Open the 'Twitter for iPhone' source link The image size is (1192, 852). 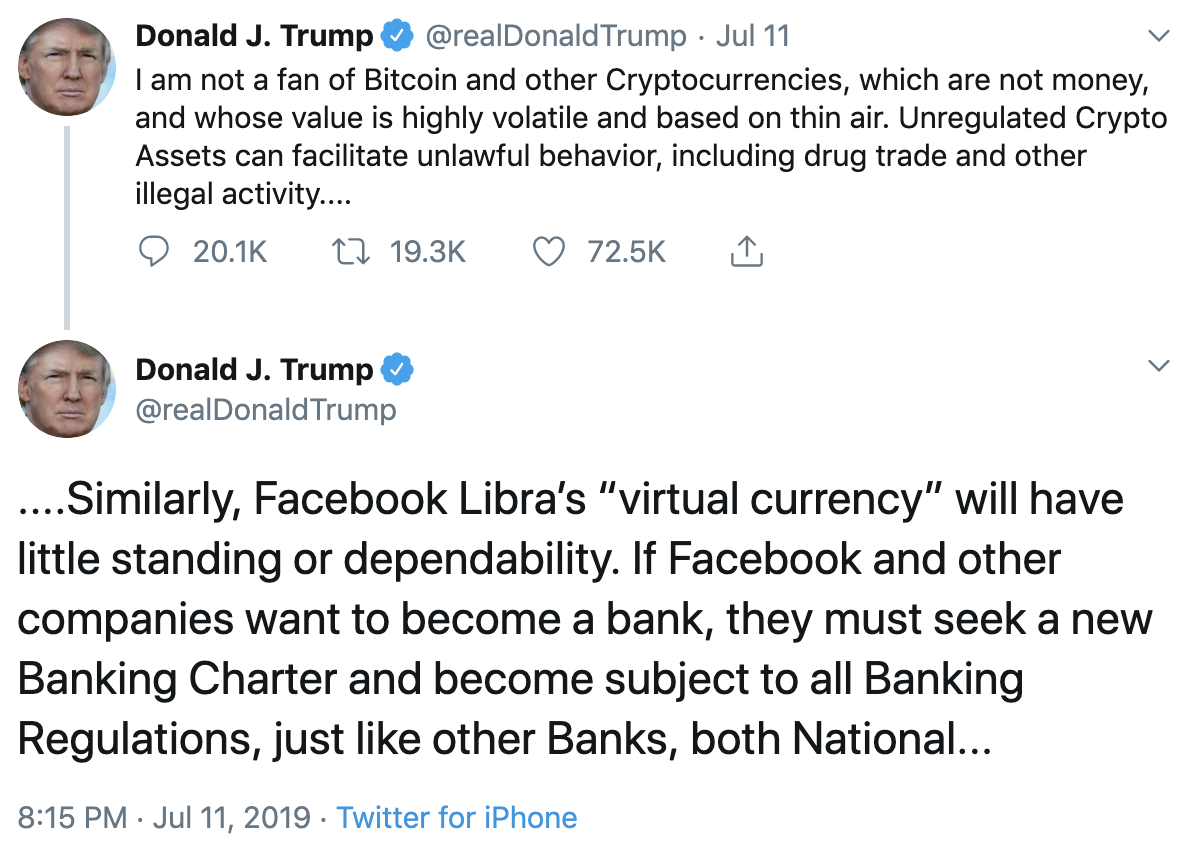coord(457,818)
